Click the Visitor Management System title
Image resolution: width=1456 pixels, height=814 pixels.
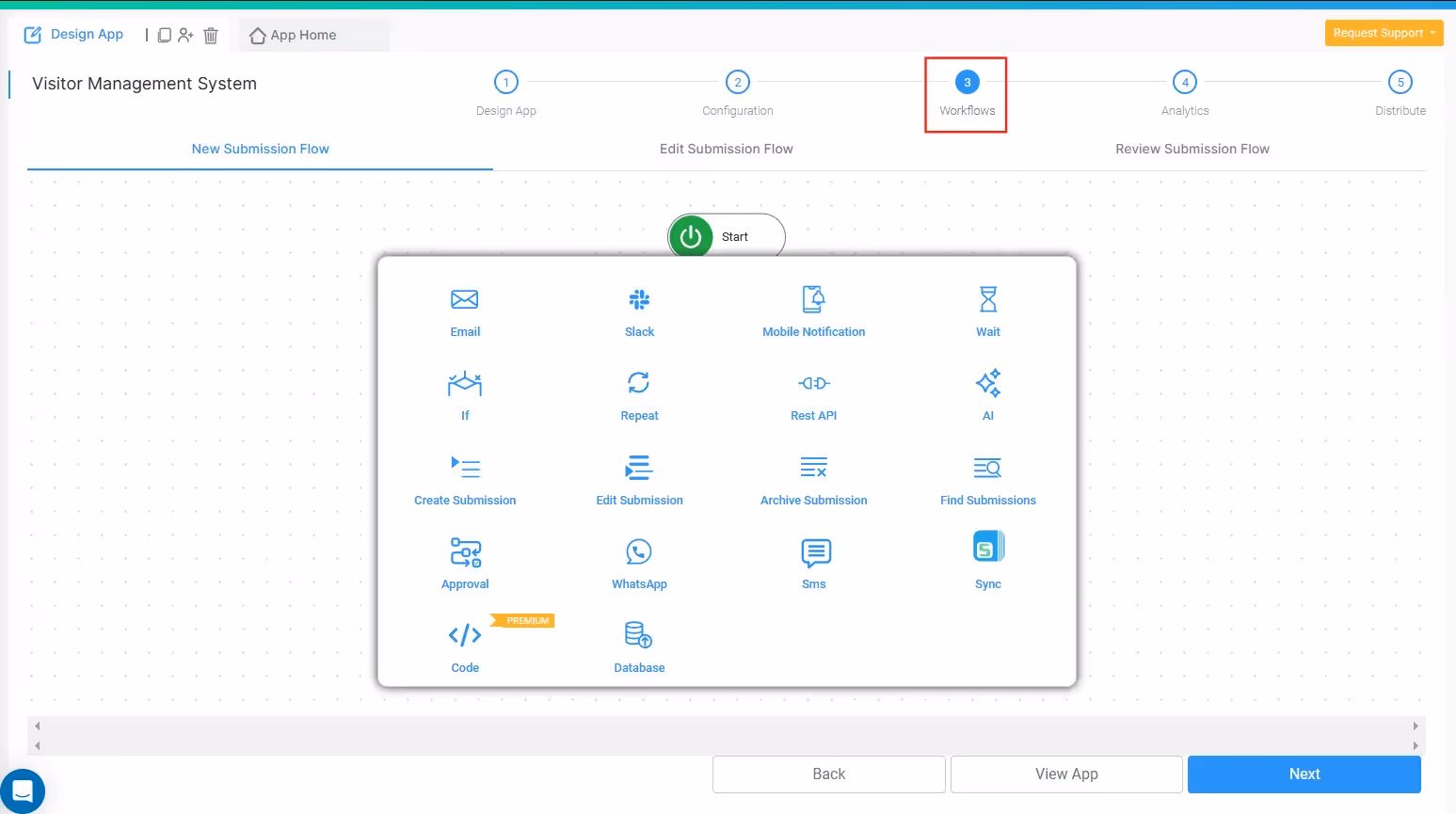pyautogui.click(x=144, y=84)
